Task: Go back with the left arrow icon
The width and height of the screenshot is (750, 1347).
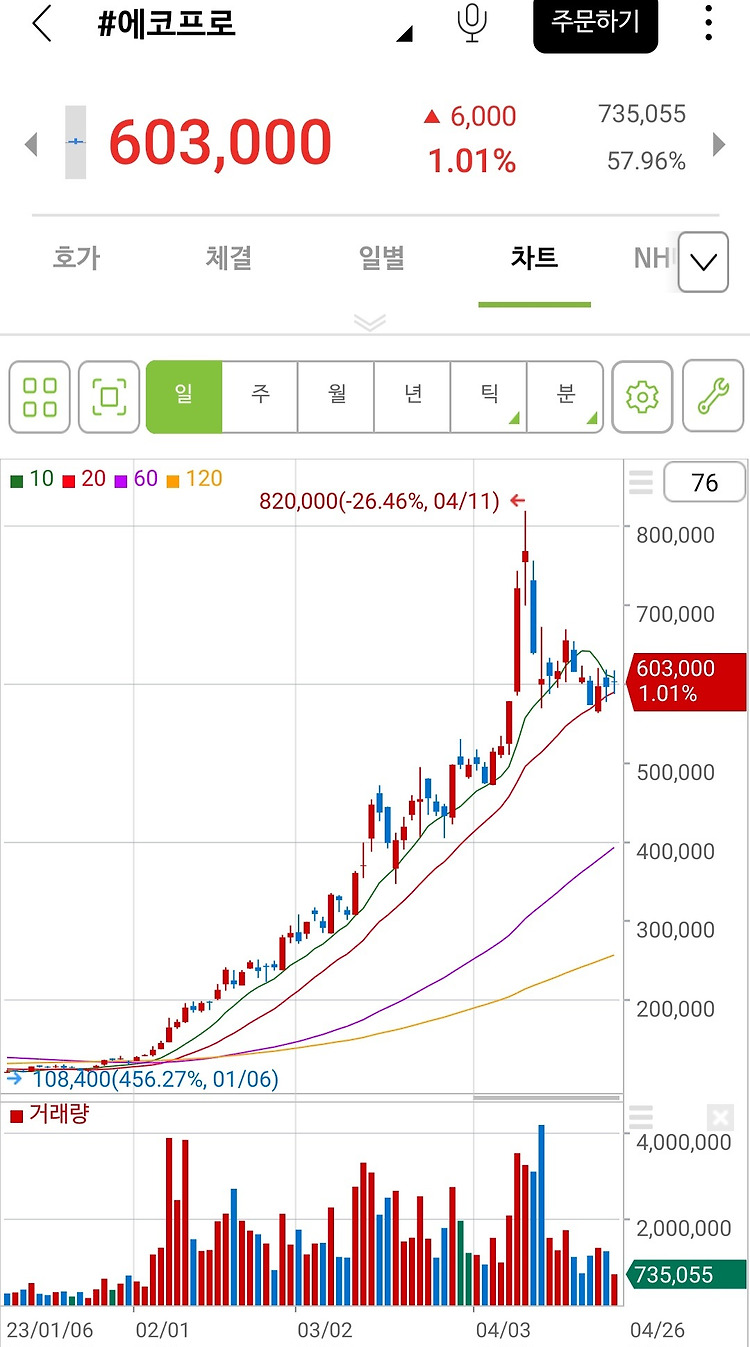Action: click(x=41, y=24)
